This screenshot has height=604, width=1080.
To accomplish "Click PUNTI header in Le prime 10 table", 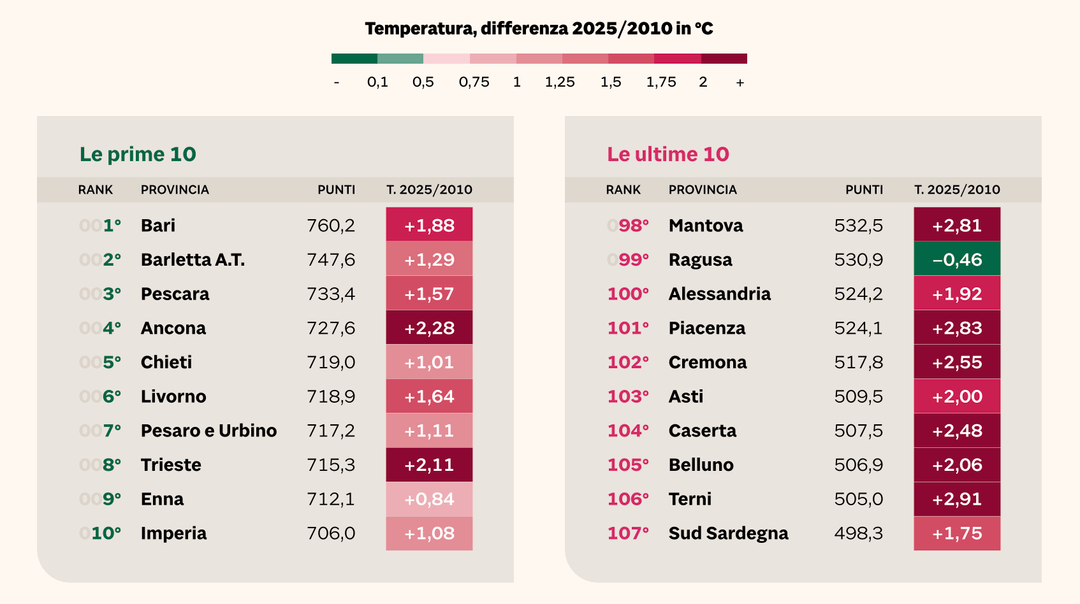I will click(x=336, y=190).
